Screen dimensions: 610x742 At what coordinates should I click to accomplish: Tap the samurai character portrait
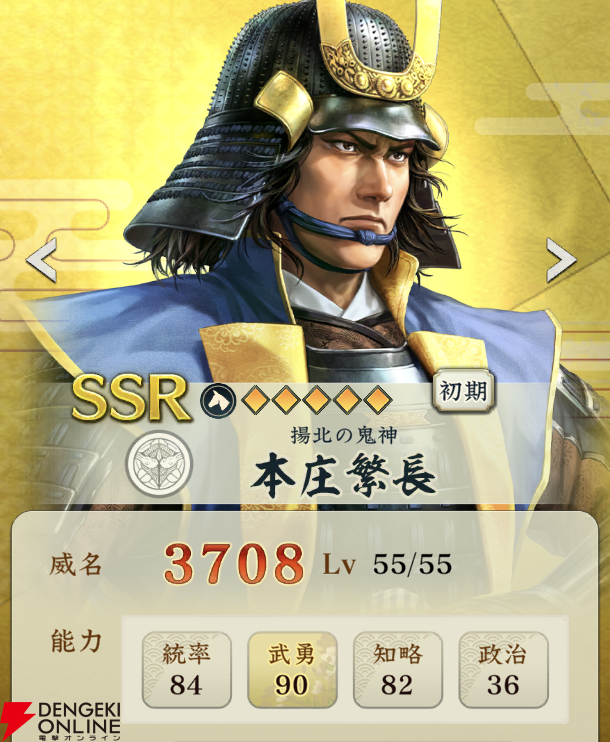point(303,189)
